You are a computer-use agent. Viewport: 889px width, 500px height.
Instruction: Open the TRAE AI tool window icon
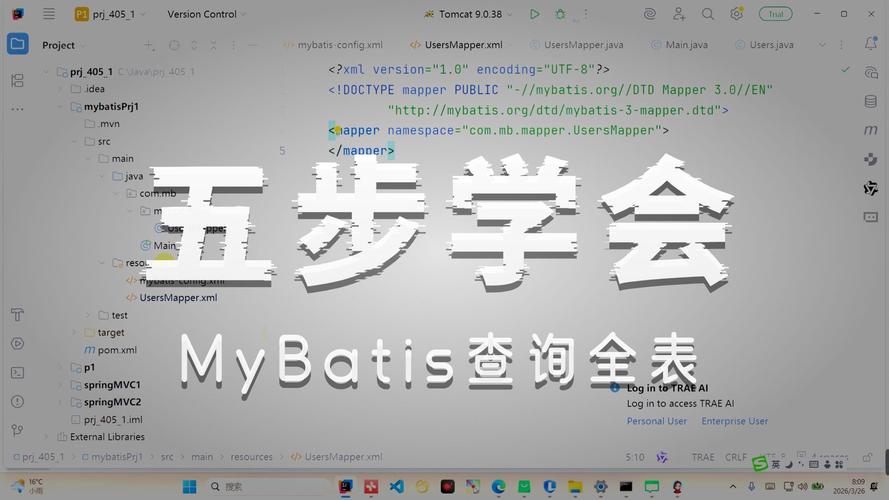point(871,188)
